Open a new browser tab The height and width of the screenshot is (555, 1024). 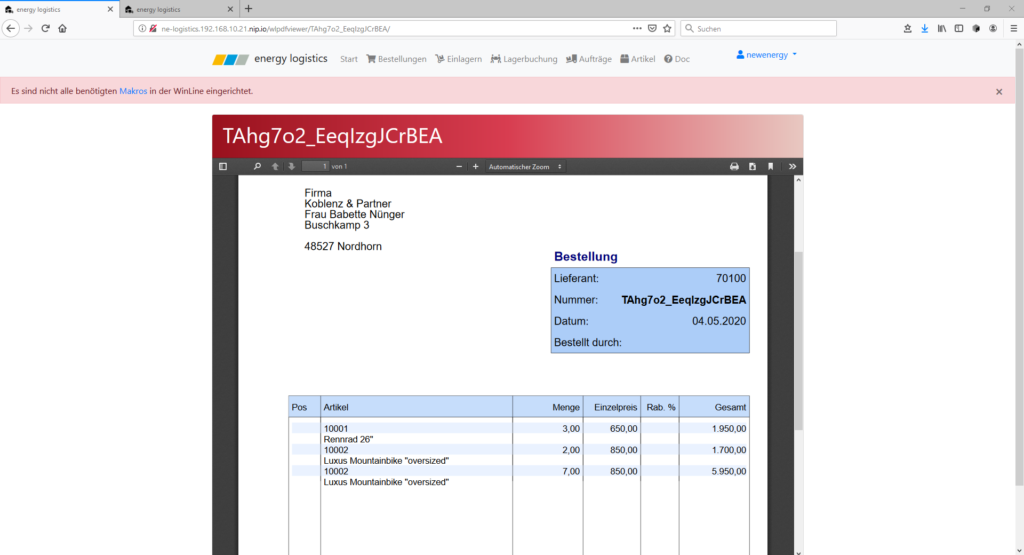[x=248, y=9]
